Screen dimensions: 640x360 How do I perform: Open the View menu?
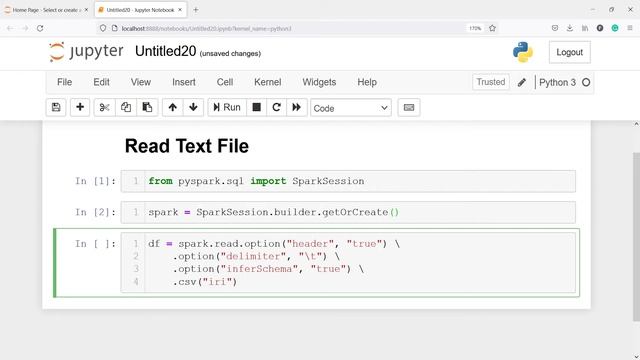click(x=141, y=82)
